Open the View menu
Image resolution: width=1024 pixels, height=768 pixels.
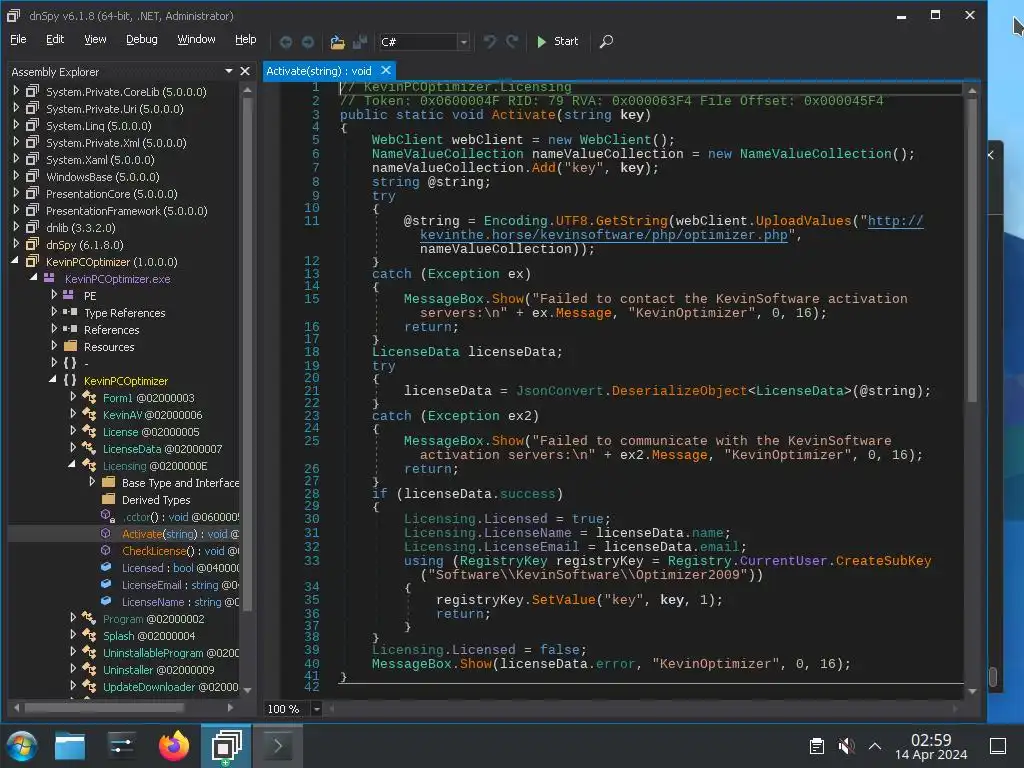pos(95,39)
